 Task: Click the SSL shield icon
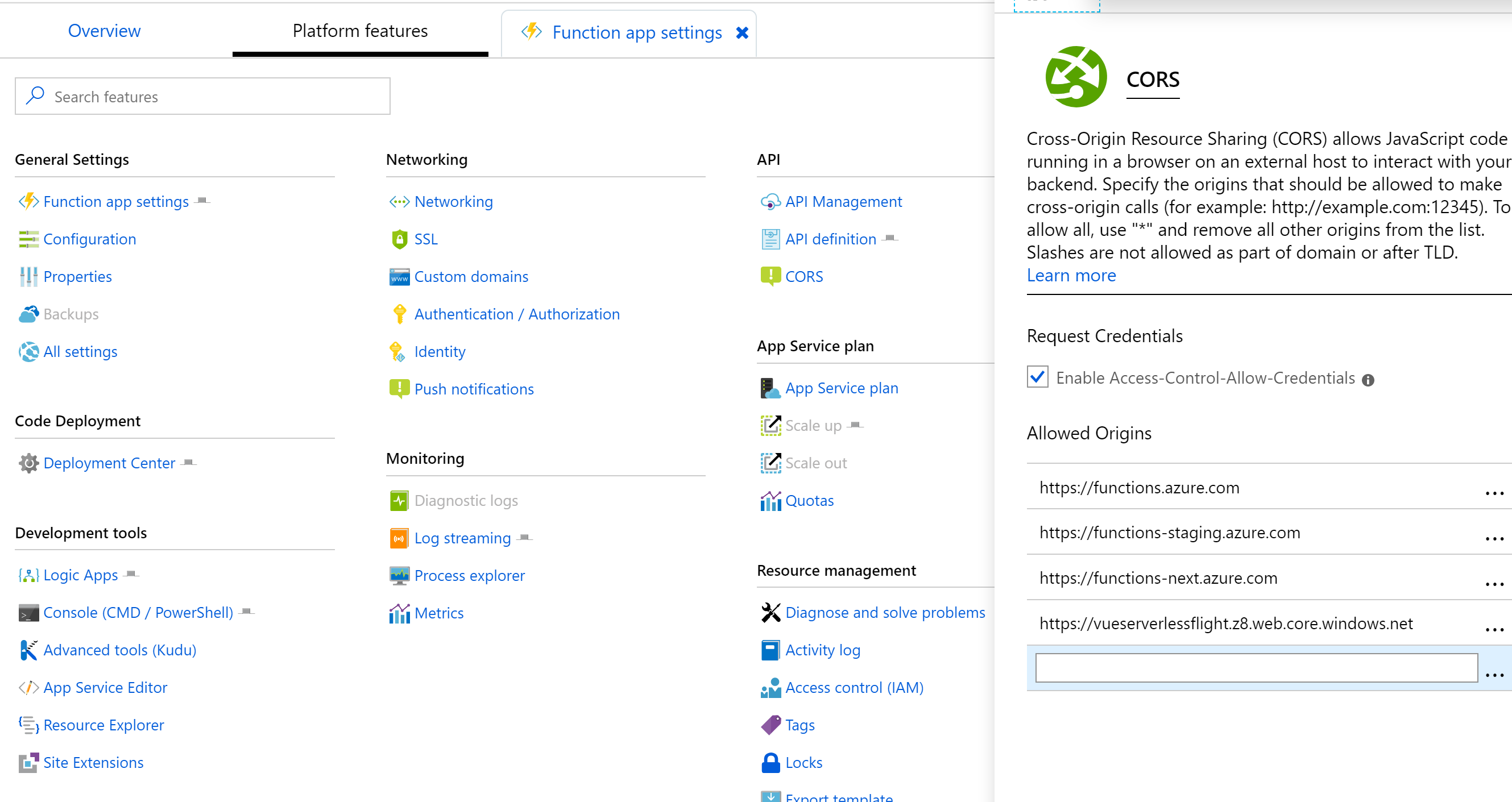(399, 239)
